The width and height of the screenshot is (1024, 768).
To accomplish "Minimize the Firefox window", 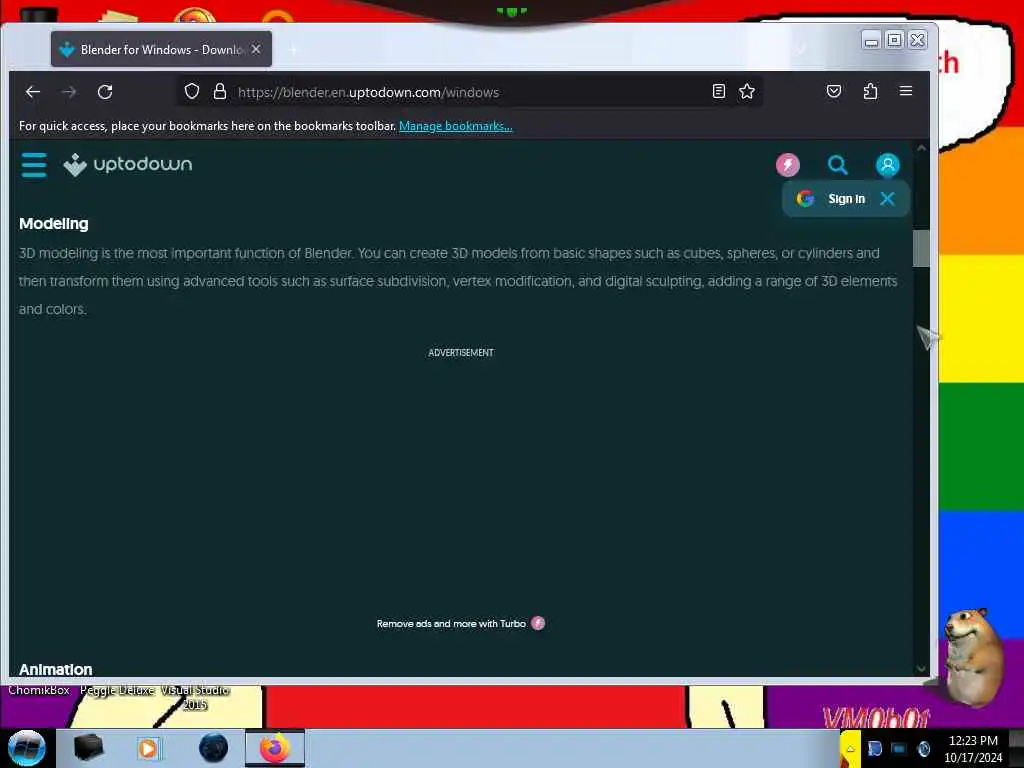I will [871, 40].
